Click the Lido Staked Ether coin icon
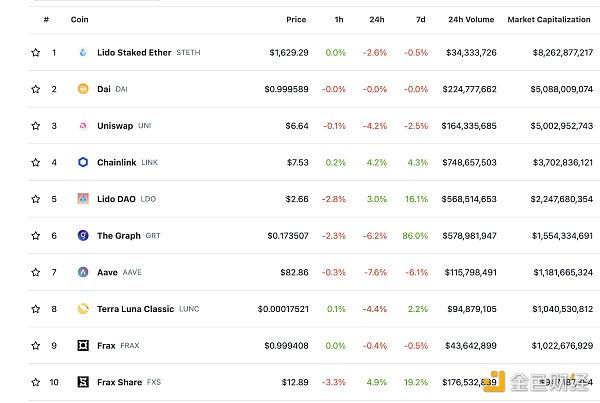The width and height of the screenshot is (600, 403). point(83,52)
